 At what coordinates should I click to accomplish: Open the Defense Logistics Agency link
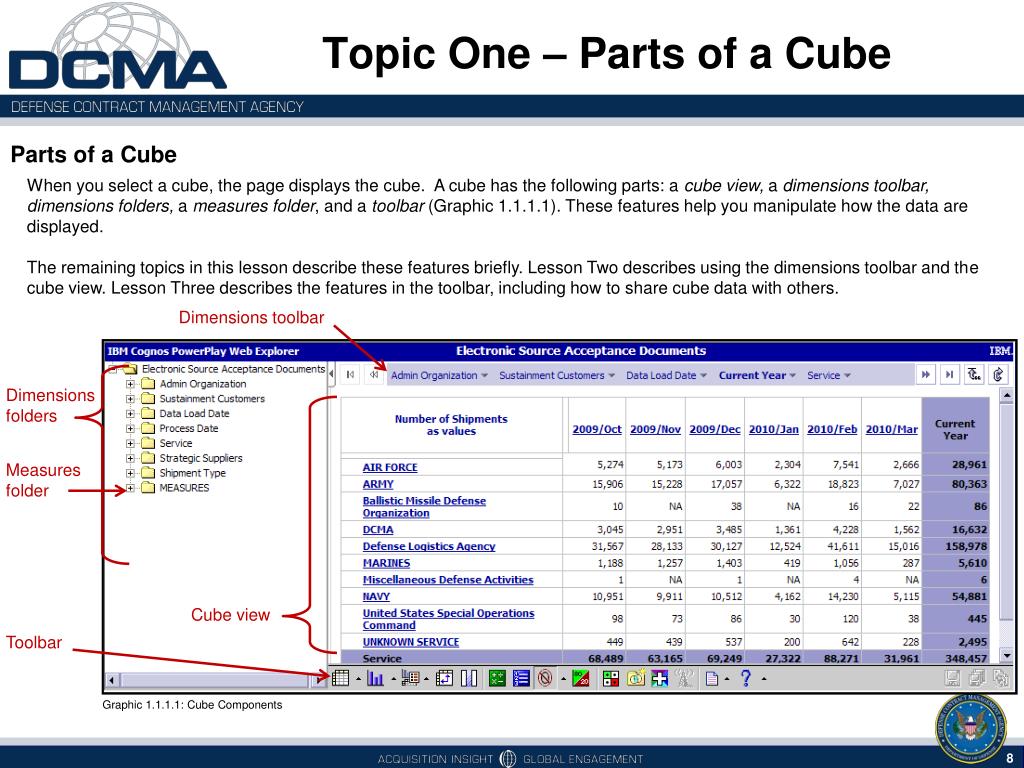coord(429,547)
